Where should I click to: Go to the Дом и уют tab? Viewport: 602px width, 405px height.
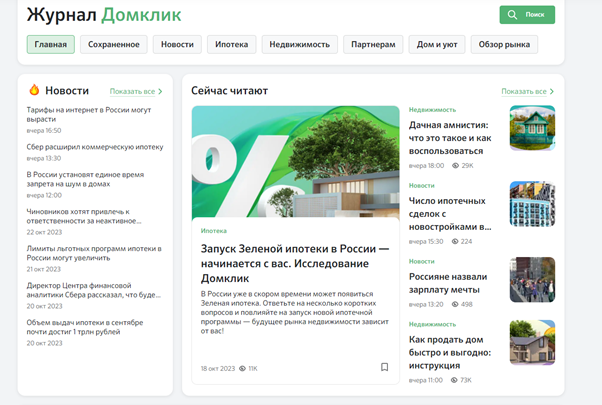click(437, 44)
